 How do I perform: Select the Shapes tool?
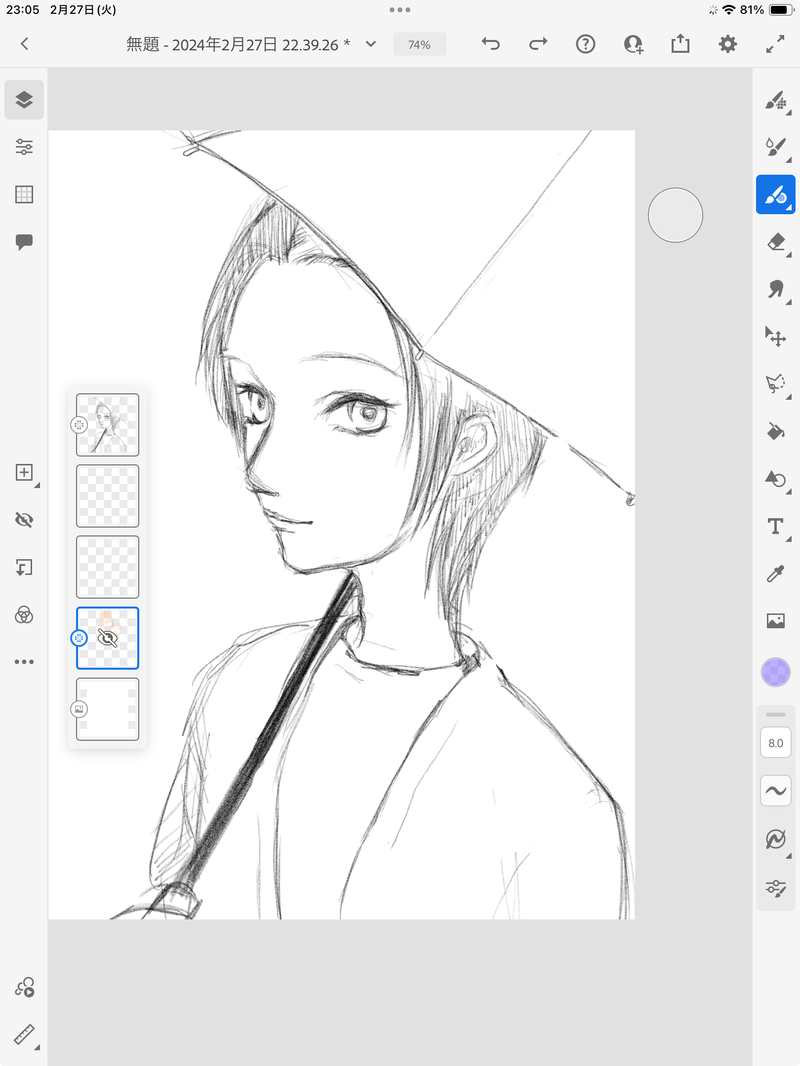tap(776, 479)
